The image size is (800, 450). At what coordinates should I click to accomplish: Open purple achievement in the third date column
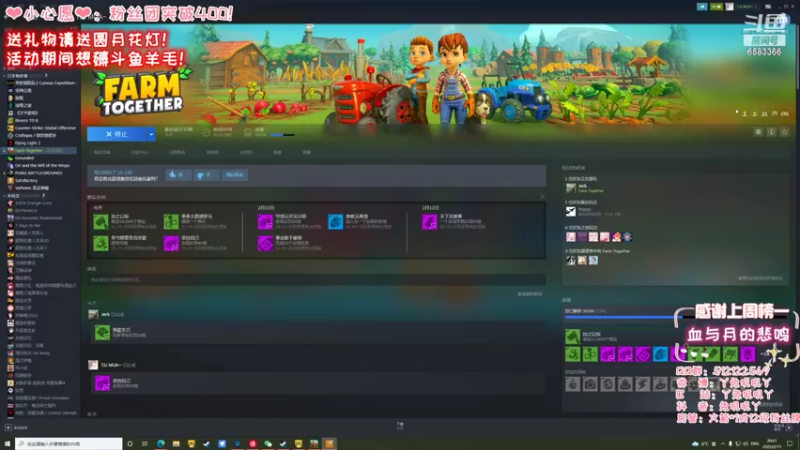(x=430, y=222)
